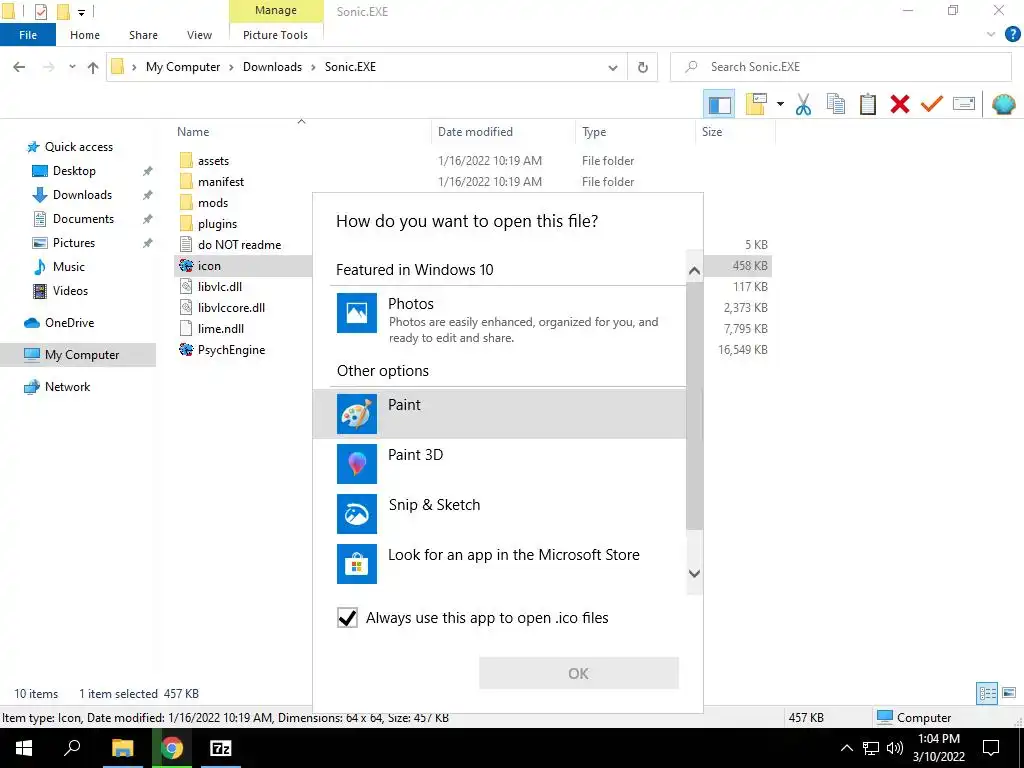1024x768 pixels.
Task: Open the Windows Start menu
Action: click(x=24, y=748)
